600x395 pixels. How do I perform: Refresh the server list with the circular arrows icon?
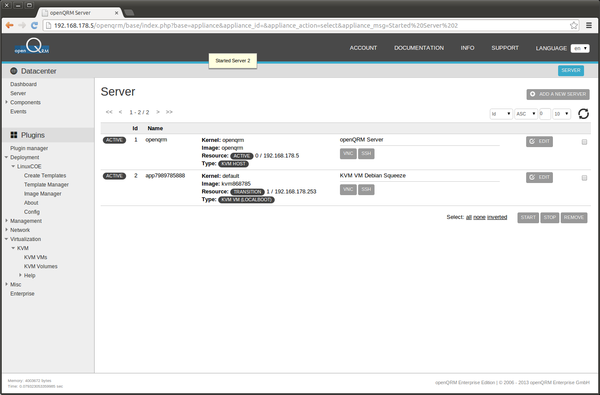click(x=584, y=114)
